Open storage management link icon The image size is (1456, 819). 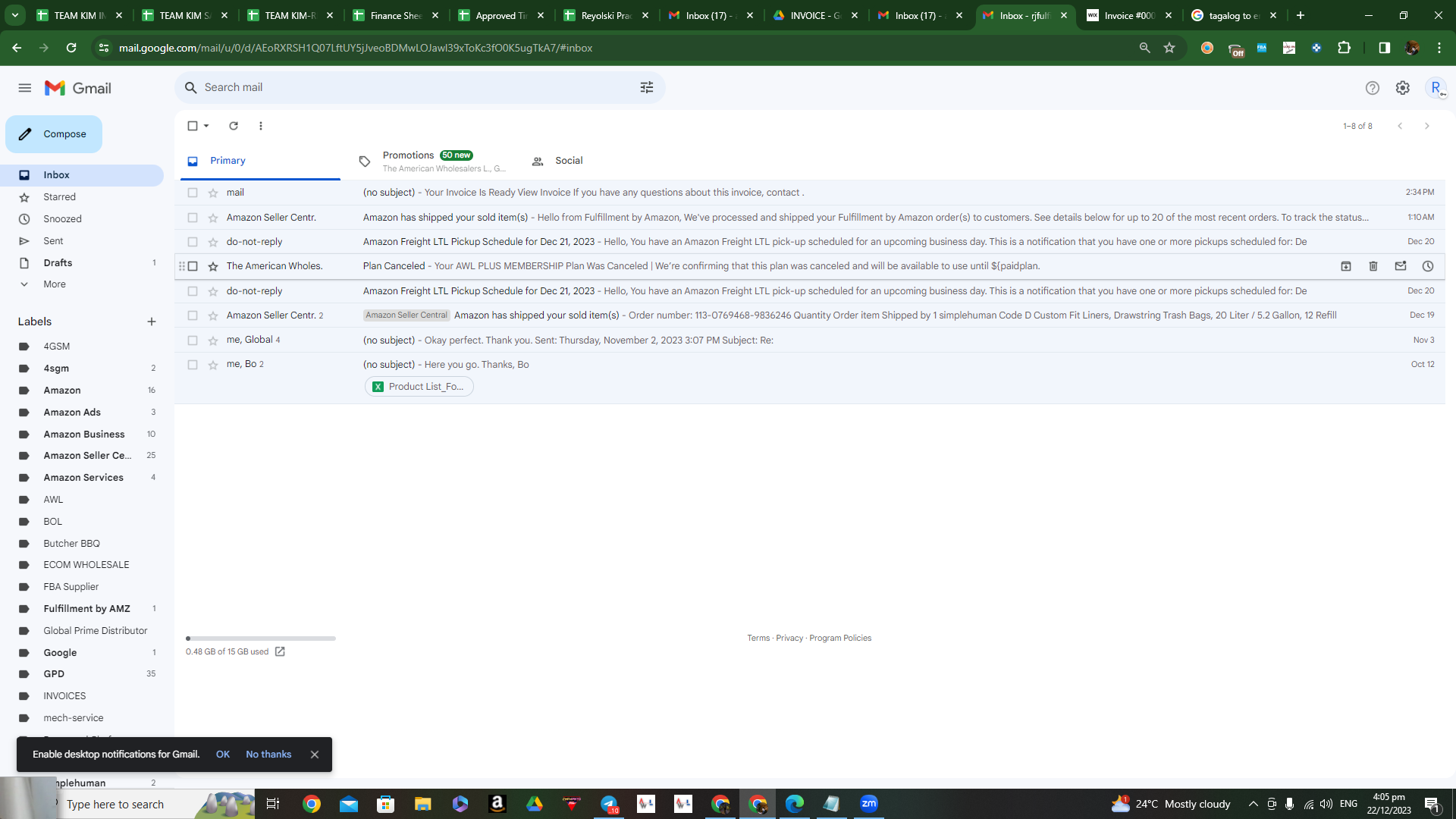click(280, 652)
